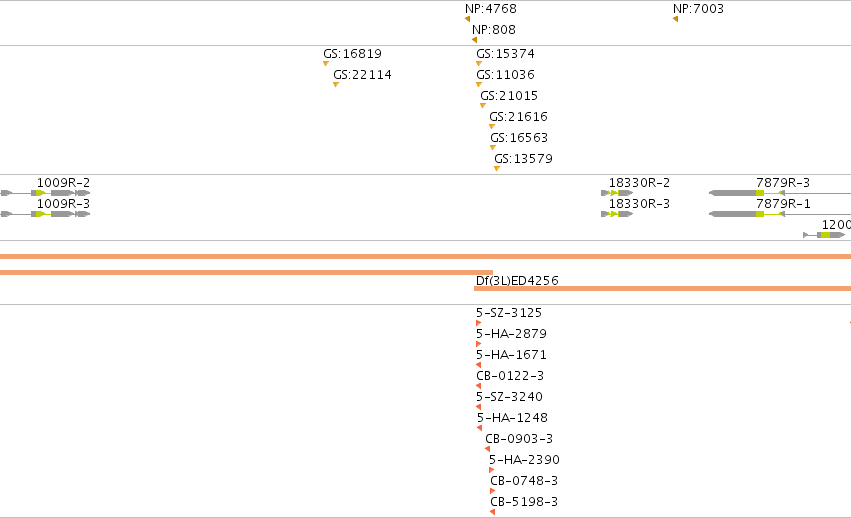Viewport: 851px width, 518px height.
Task: Click the 1009R-3 transcript glyph
Action: 45,214
